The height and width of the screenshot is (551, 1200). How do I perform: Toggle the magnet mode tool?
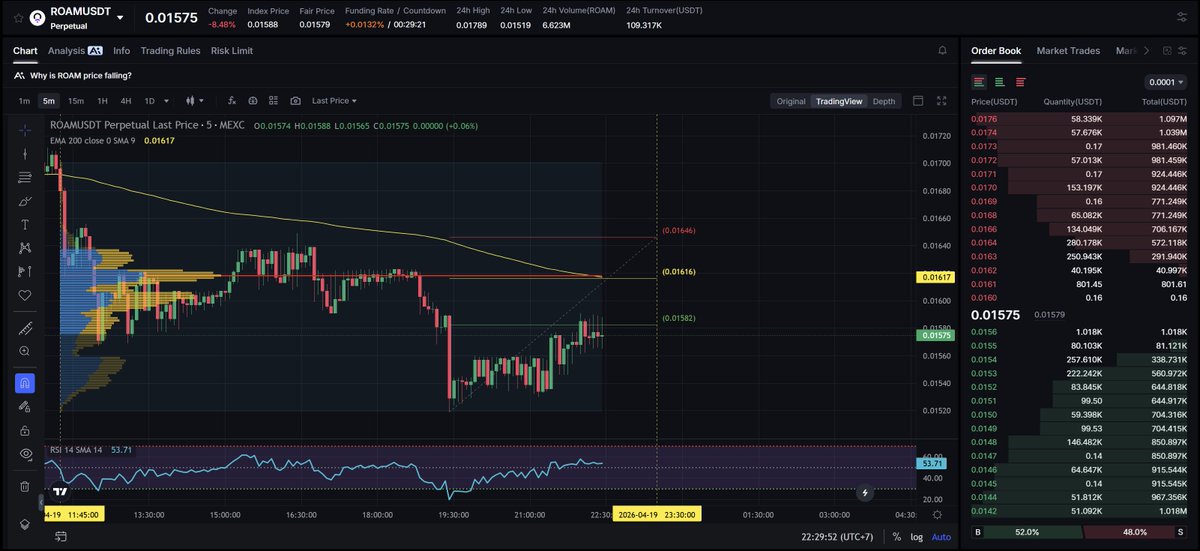[x=25, y=383]
